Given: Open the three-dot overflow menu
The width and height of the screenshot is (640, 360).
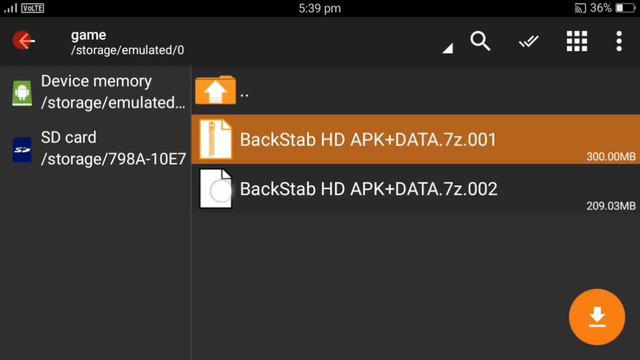Looking at the screenshot, I should click(619, 41).
